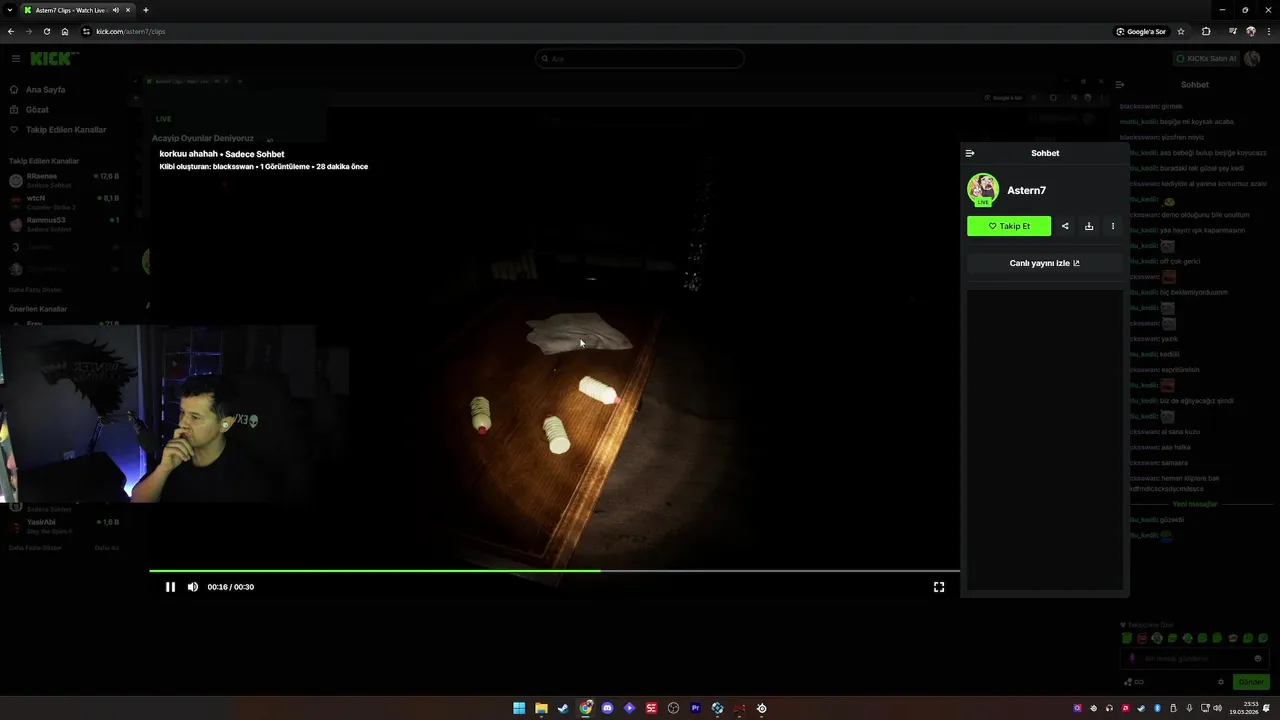Open Takip Edilen Kanallar menu item
The height and width of the screenshot is (720, 1280).
pyautogui.click(x=66, y=130)
